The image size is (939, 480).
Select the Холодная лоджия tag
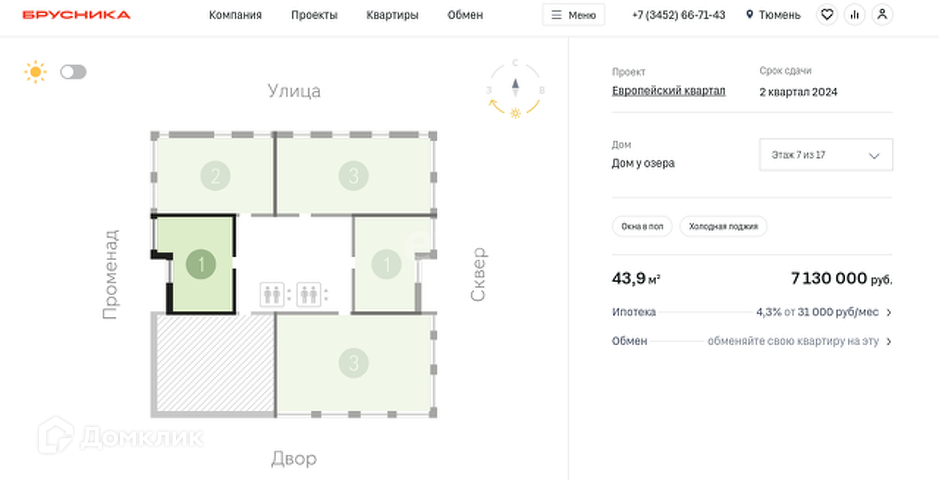723,226
